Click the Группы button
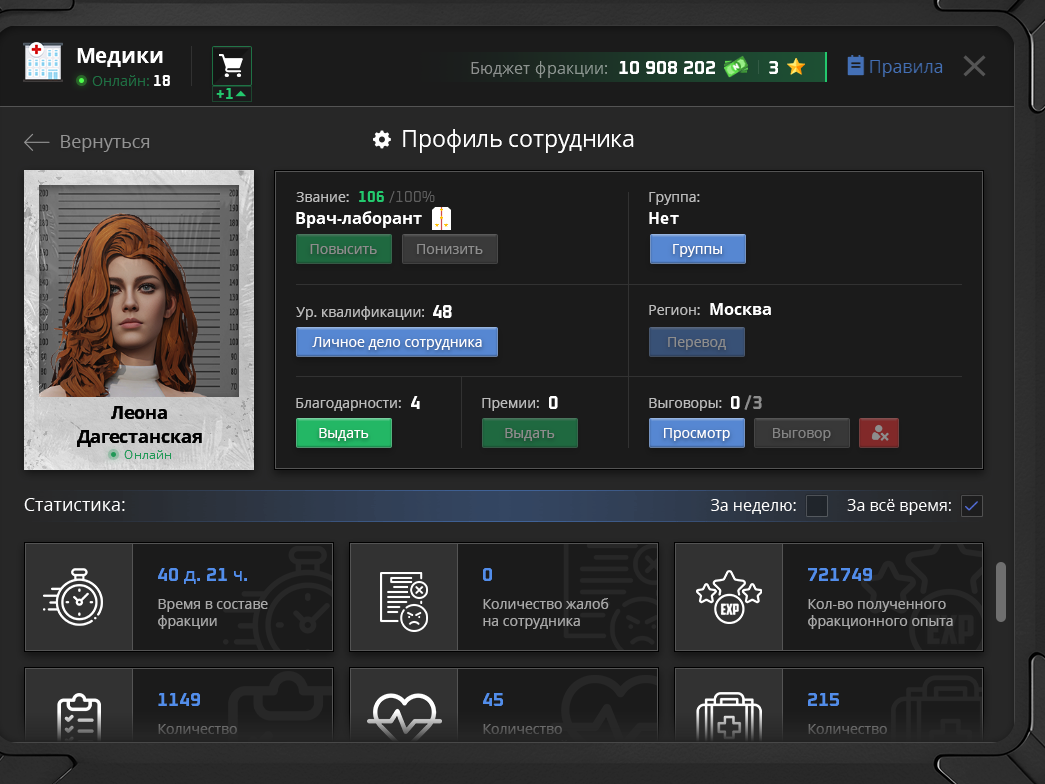Viewport: 1045px width, 784px height. pos(697,249)
